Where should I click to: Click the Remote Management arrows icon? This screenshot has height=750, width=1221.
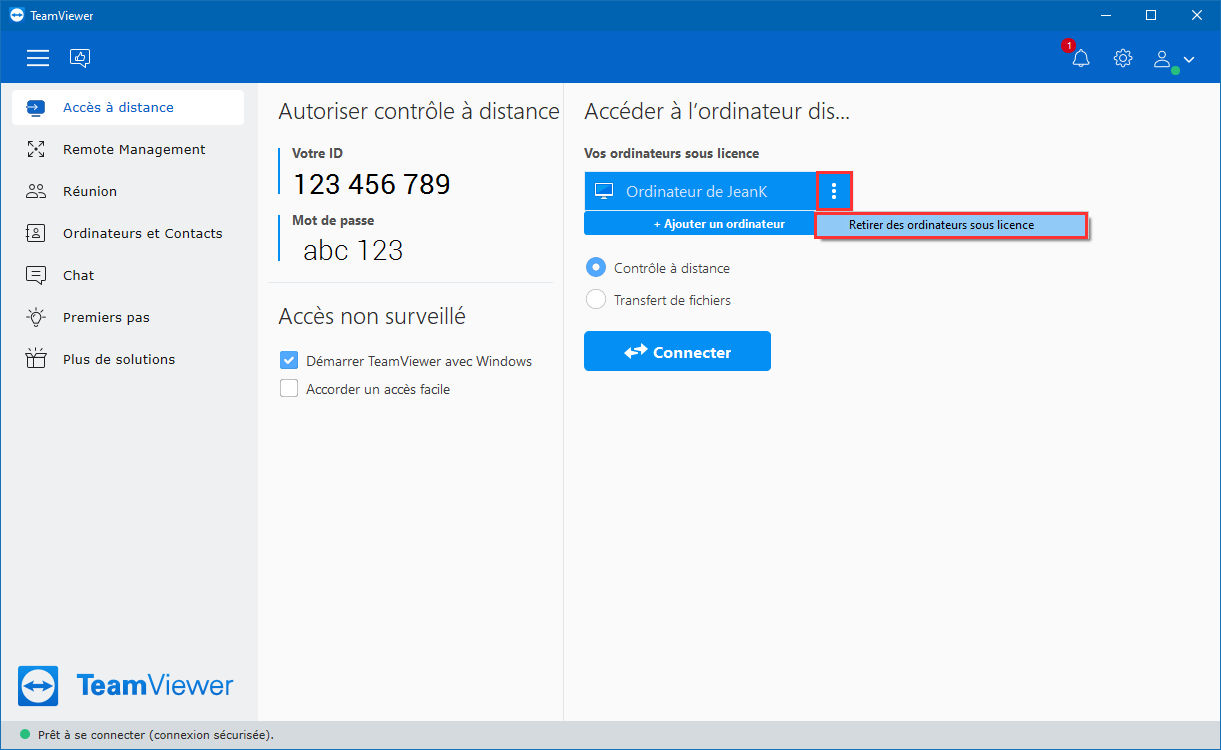point(36,149)
